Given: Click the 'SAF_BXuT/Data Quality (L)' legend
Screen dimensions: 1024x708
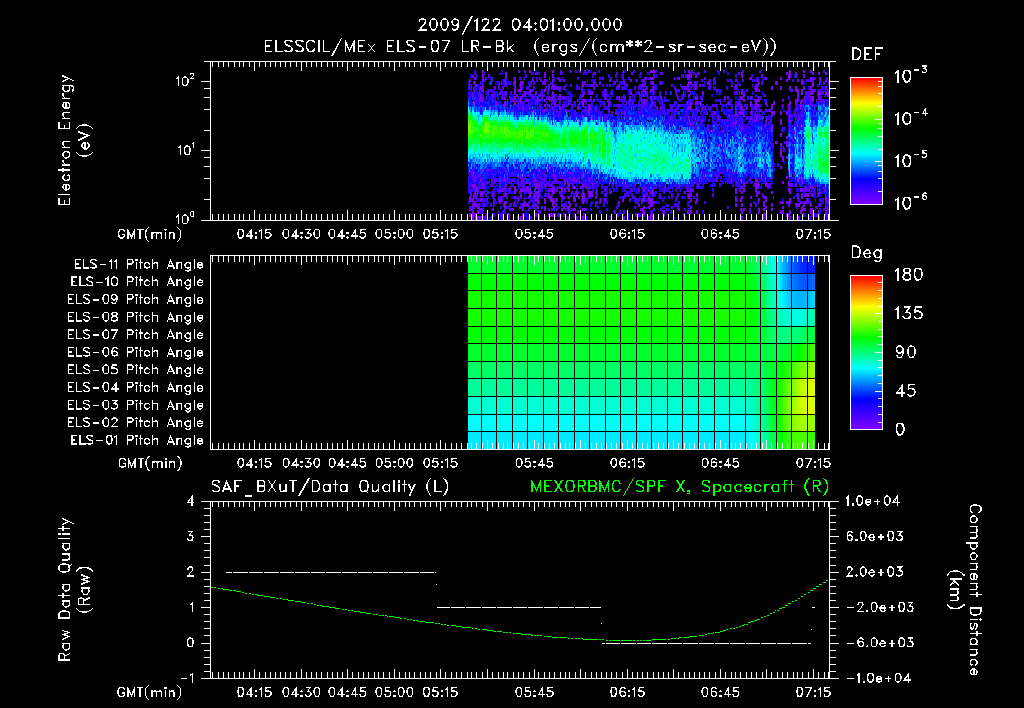Looking at the screenshot, I should coord(330,487).
